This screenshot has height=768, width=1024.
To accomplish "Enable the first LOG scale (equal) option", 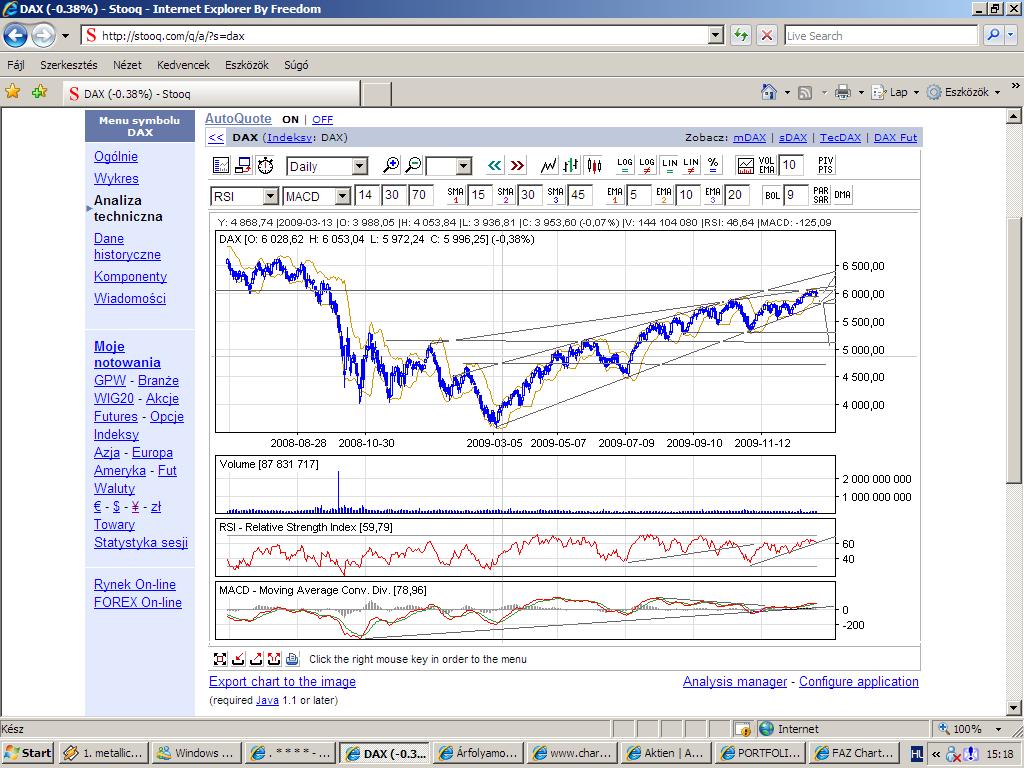I will pos(625,166).
